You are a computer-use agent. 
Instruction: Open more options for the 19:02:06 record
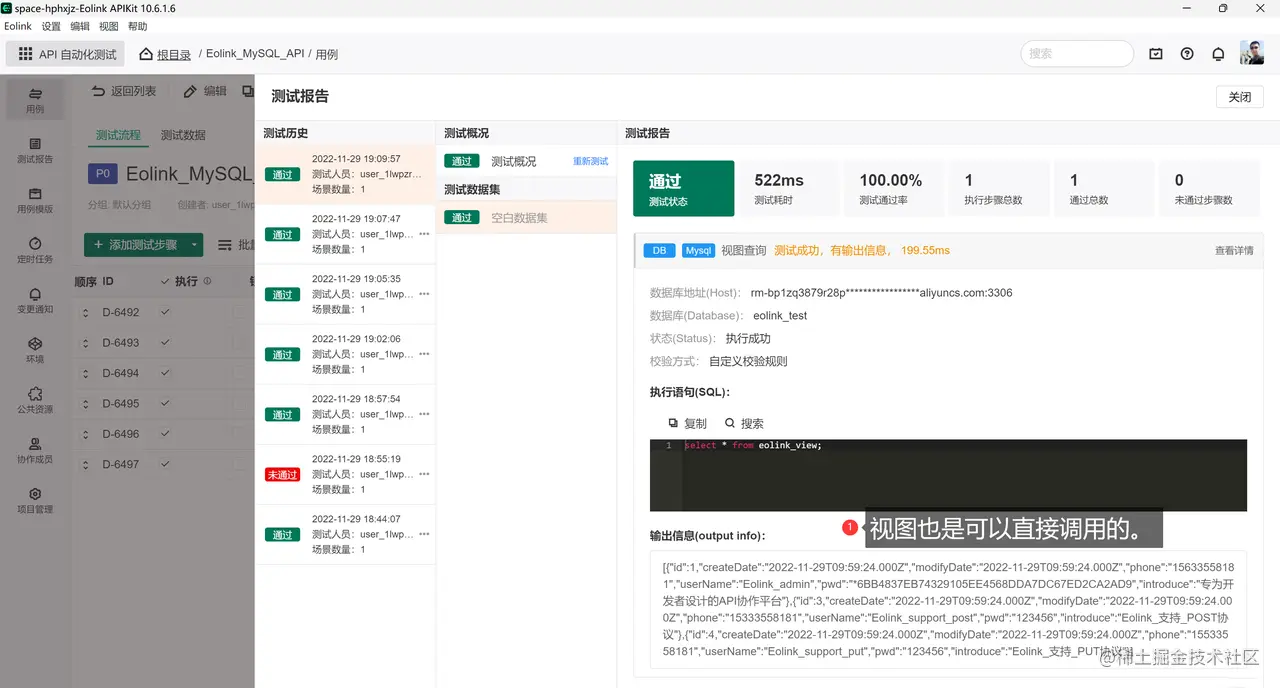point(424,354)
